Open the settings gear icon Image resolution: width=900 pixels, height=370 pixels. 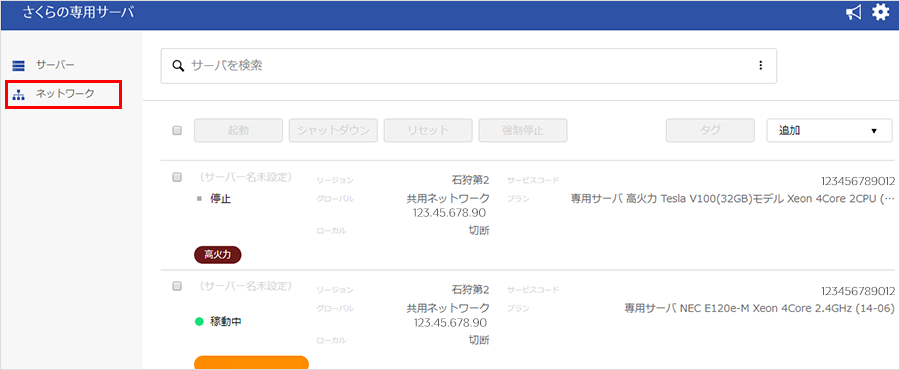(x=880, y=13)
